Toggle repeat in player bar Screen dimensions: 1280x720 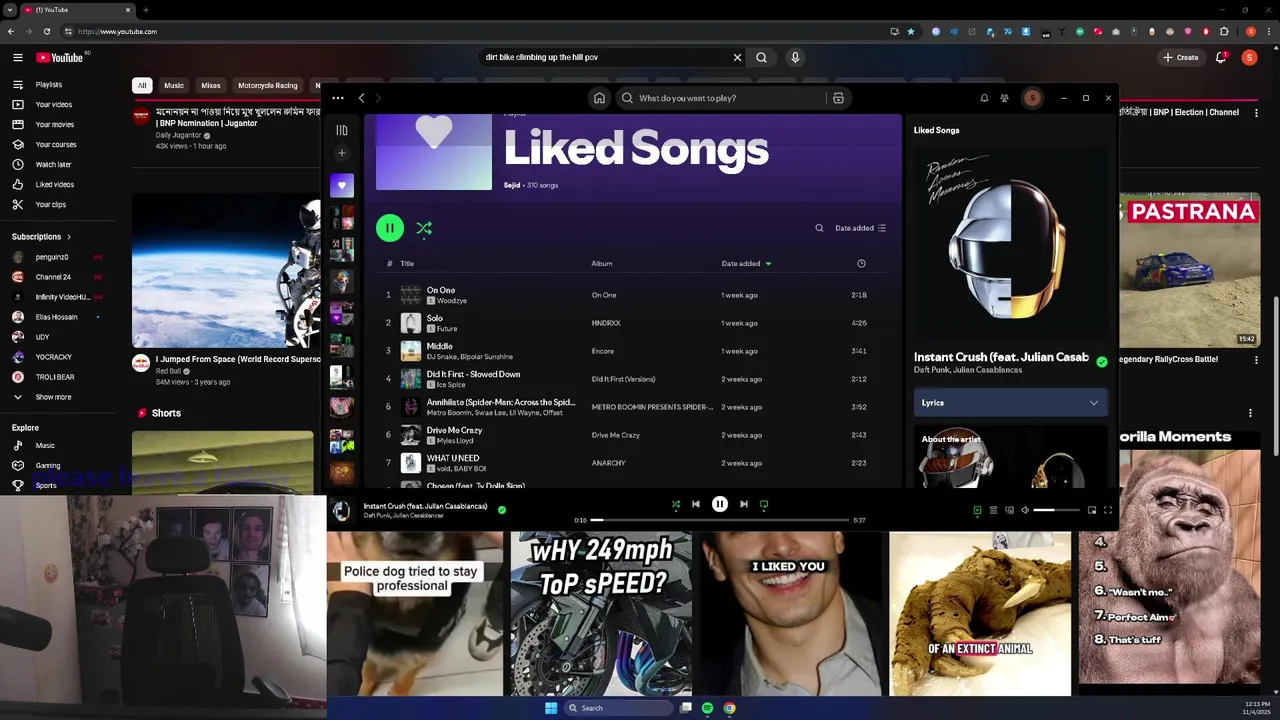coord(764,505)
